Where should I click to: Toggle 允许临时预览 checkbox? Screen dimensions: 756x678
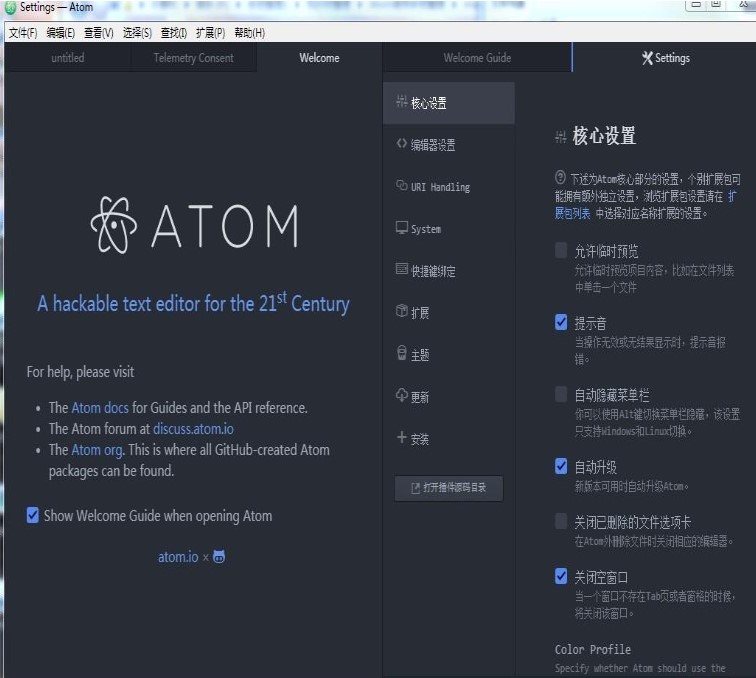tap(561, 251)
